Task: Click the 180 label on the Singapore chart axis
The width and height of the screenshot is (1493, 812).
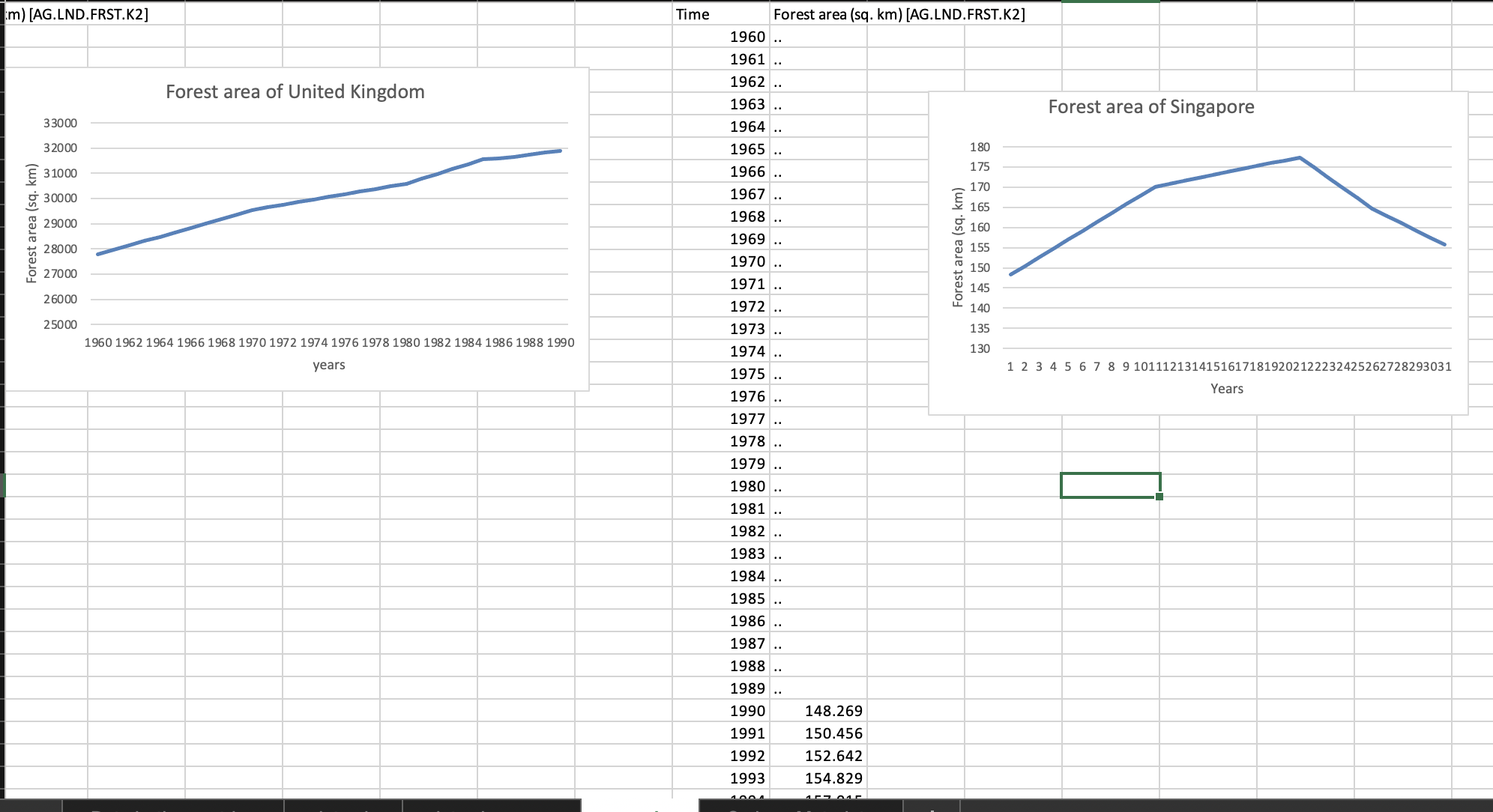Action: pyautogui.click(x=980, y=147)
